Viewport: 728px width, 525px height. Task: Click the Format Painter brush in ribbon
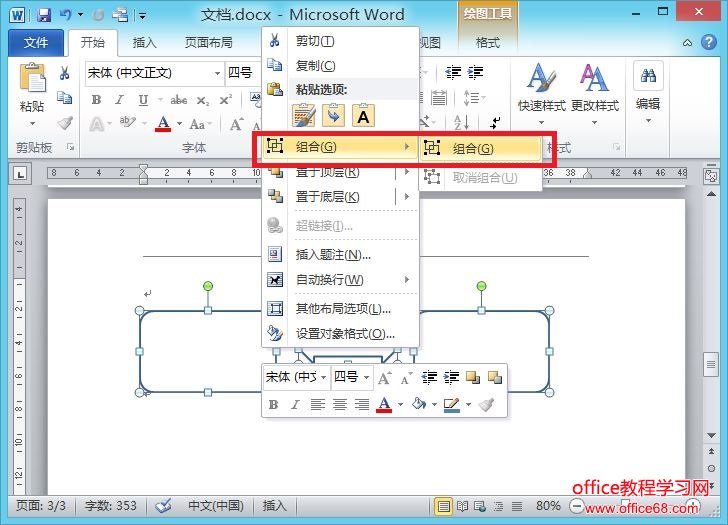pos(65,123)
